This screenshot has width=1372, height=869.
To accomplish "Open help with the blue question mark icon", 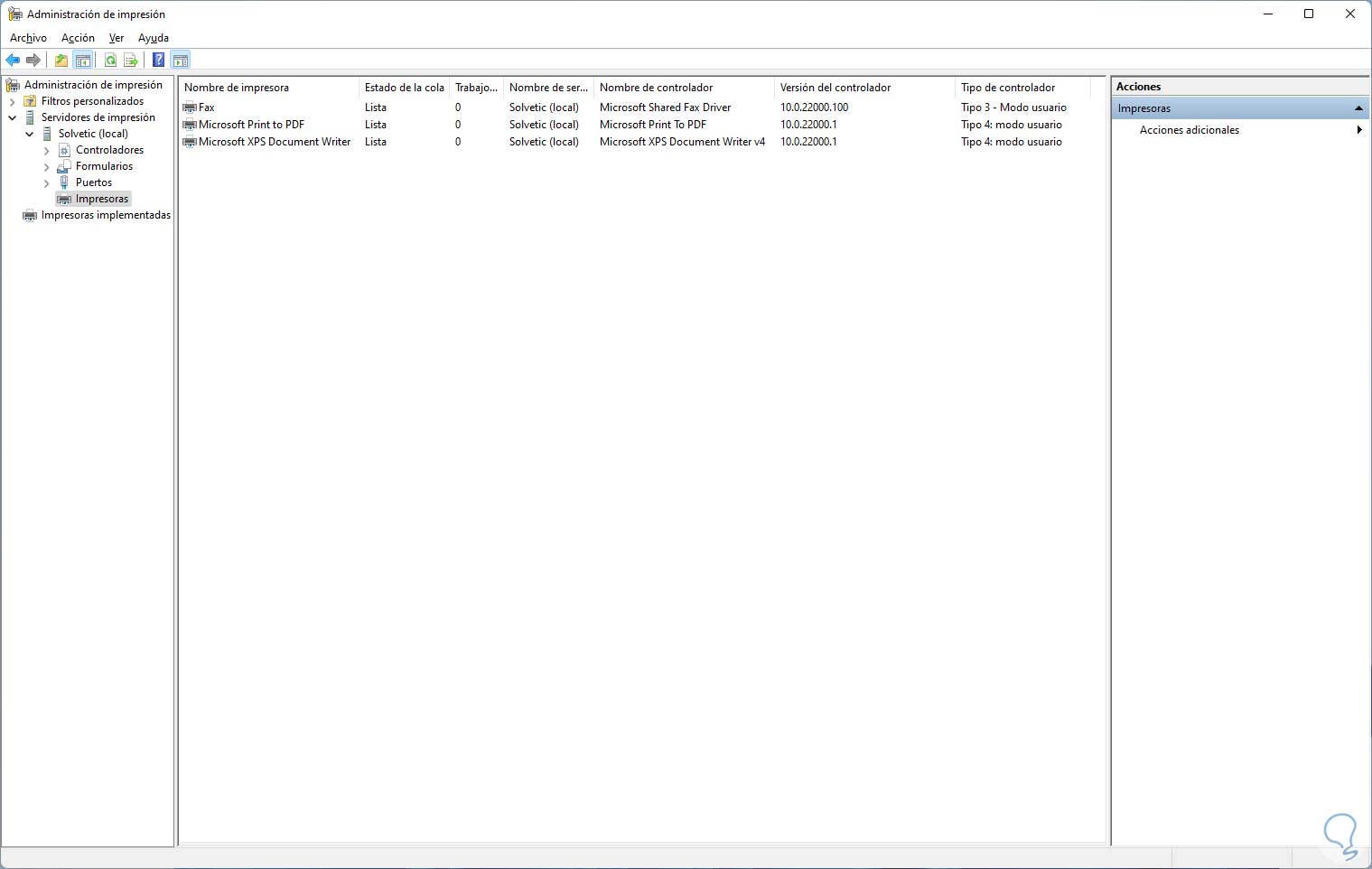I will point(159,61).
